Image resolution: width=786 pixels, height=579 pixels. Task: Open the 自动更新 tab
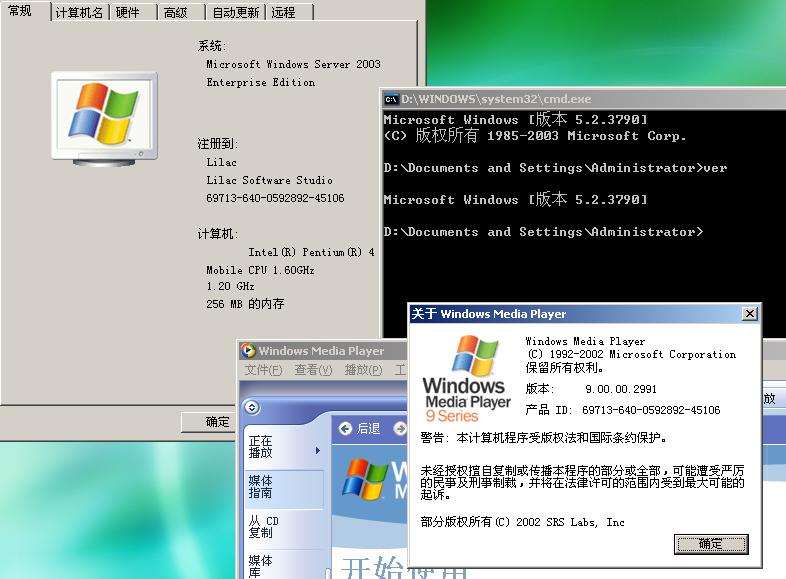236,12
